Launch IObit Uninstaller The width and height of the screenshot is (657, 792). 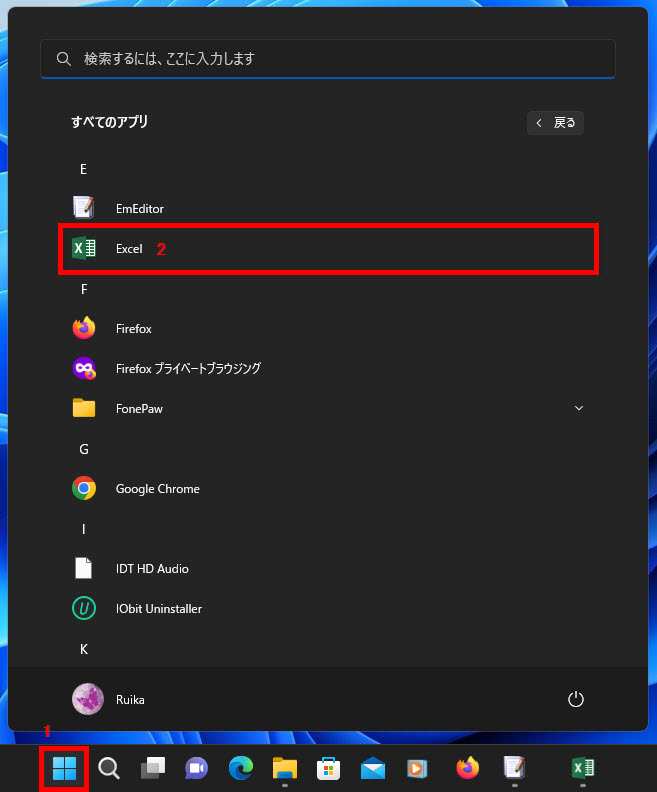[x=159, y=609]
